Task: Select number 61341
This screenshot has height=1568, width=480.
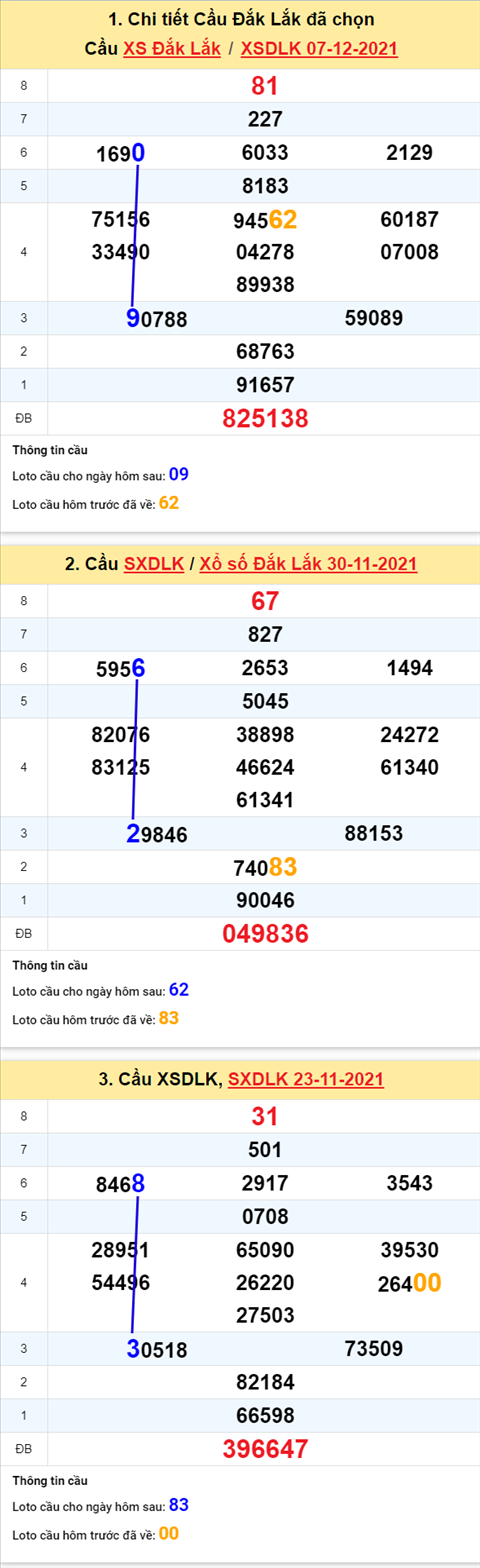Action: point(265,800)
